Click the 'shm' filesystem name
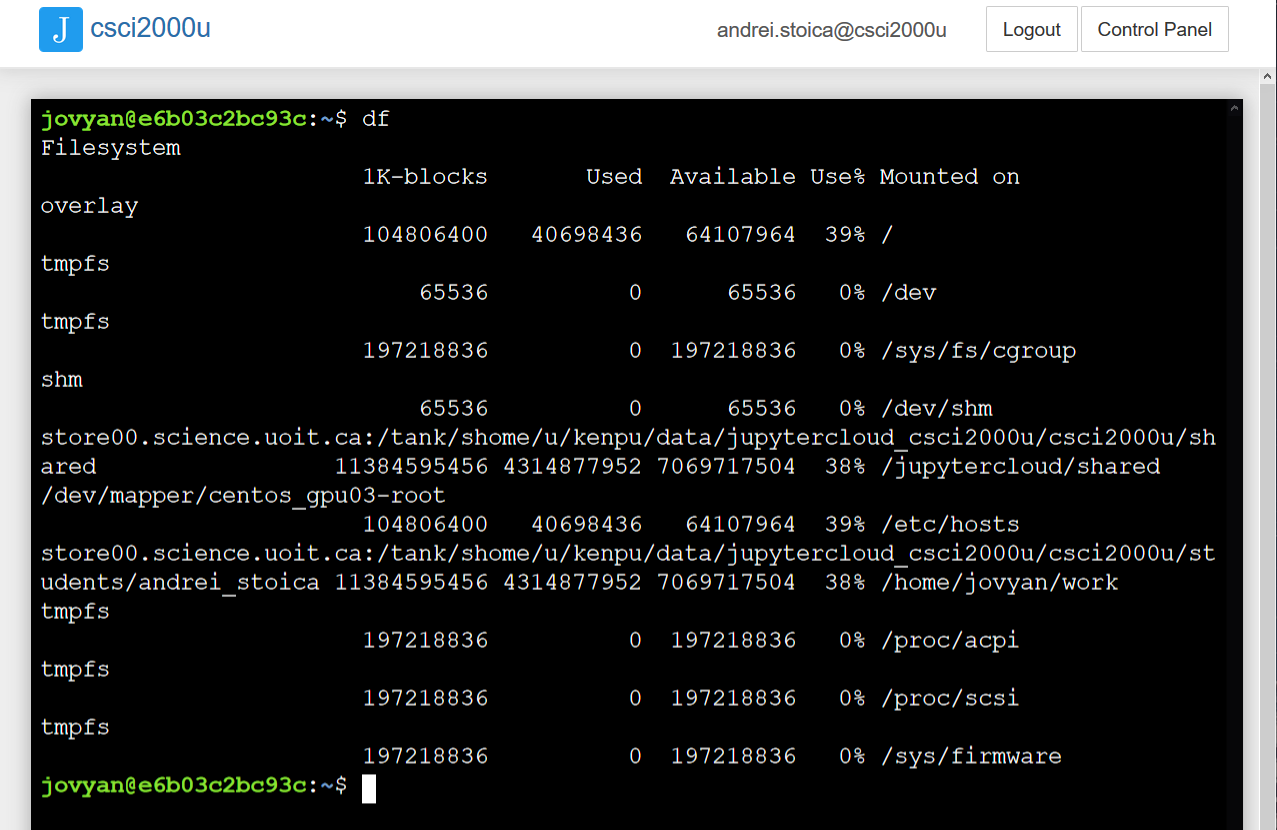 click(x=62, y=380)
